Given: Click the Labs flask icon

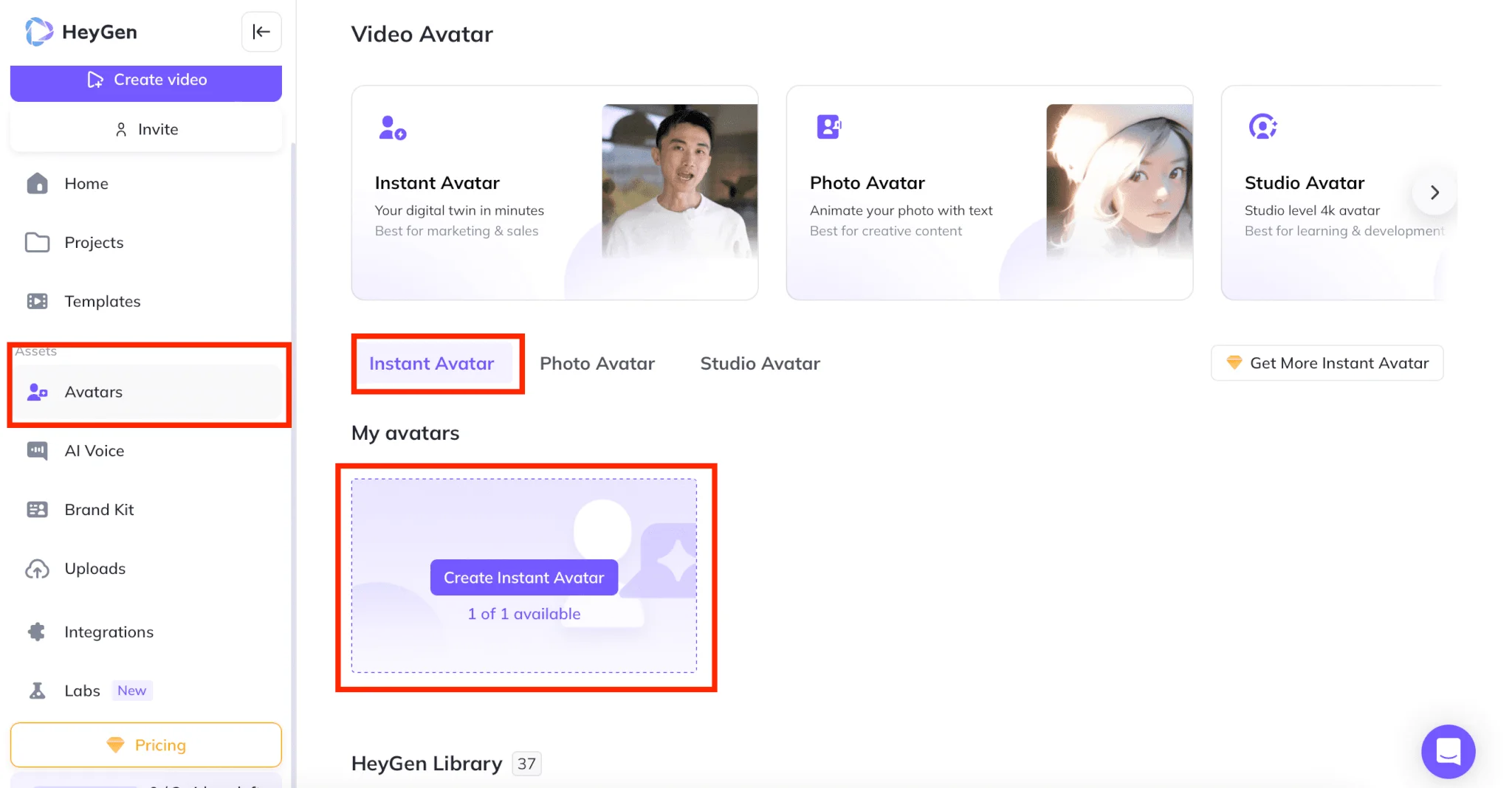Looking at the screenshot, I should tap(37, 691).
